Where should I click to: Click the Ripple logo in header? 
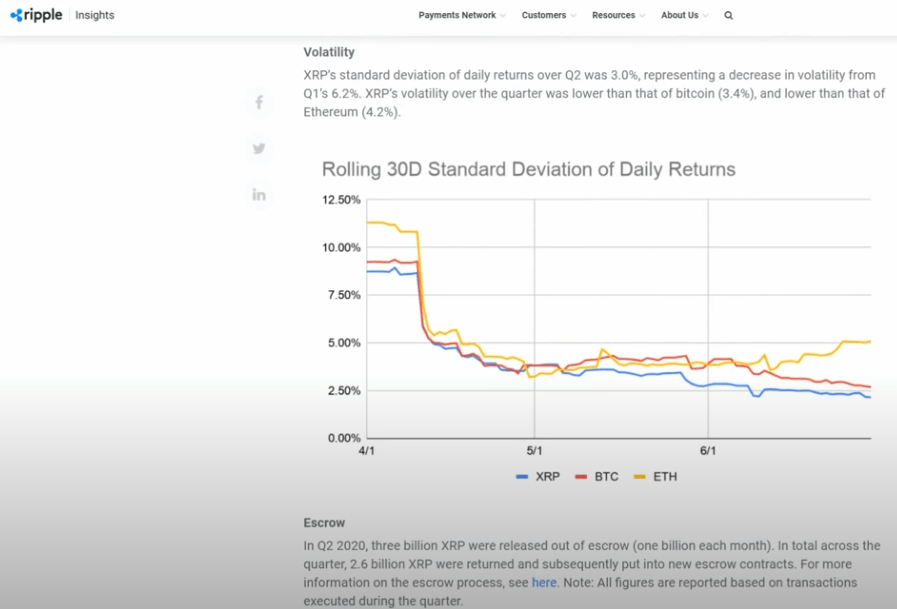36,15
